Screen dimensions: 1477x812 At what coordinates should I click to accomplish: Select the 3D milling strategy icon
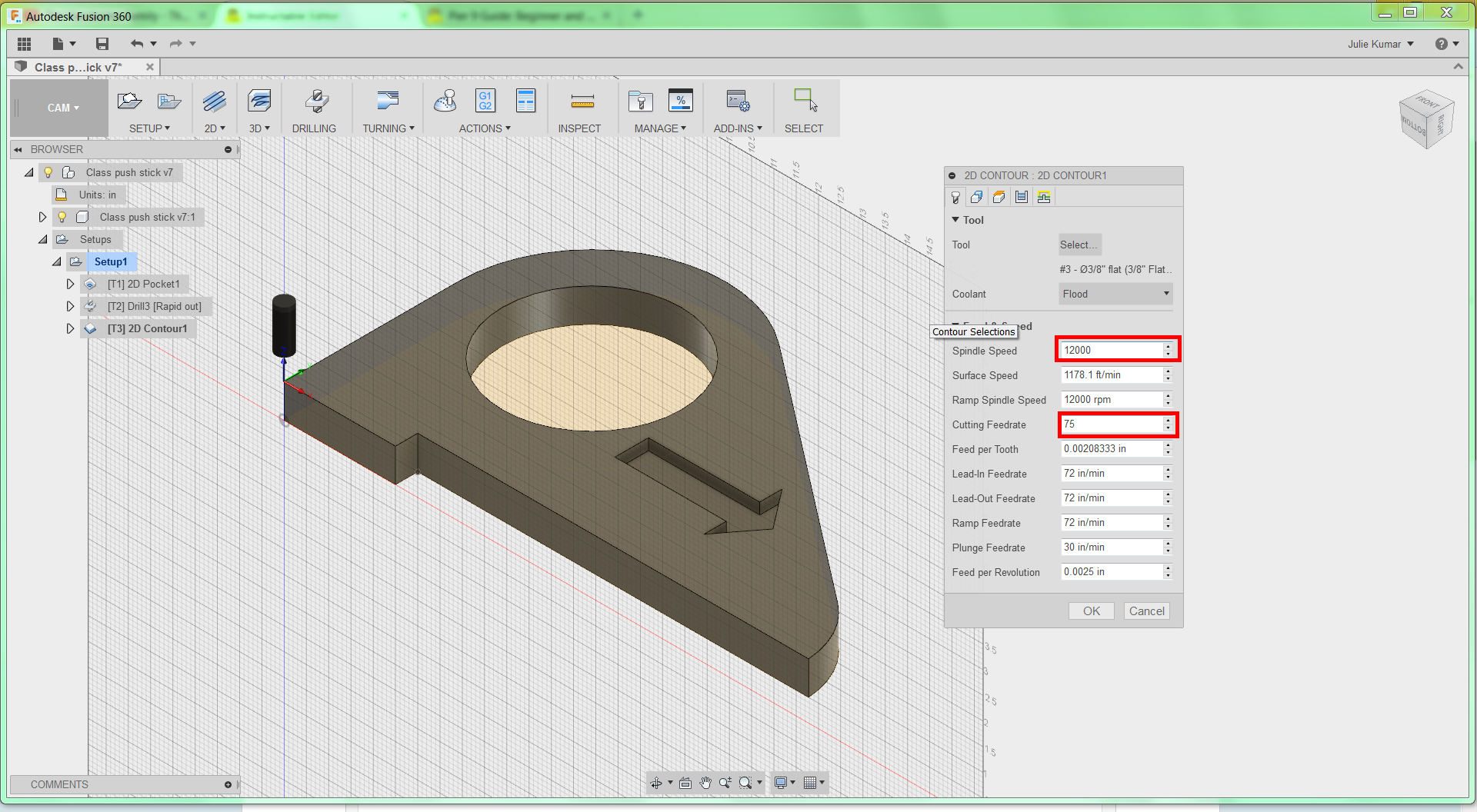point(259,101)
